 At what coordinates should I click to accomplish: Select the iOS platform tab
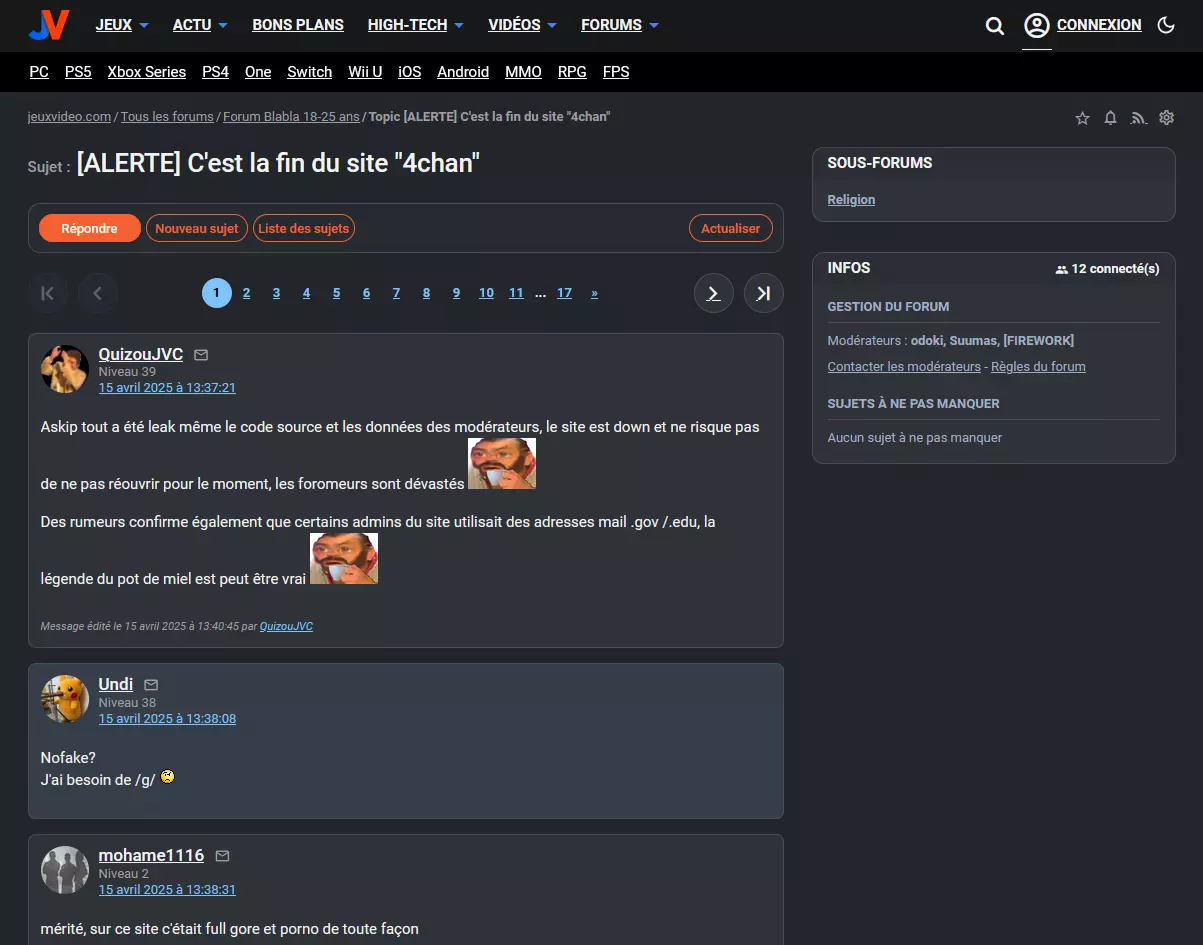[409, 72]
